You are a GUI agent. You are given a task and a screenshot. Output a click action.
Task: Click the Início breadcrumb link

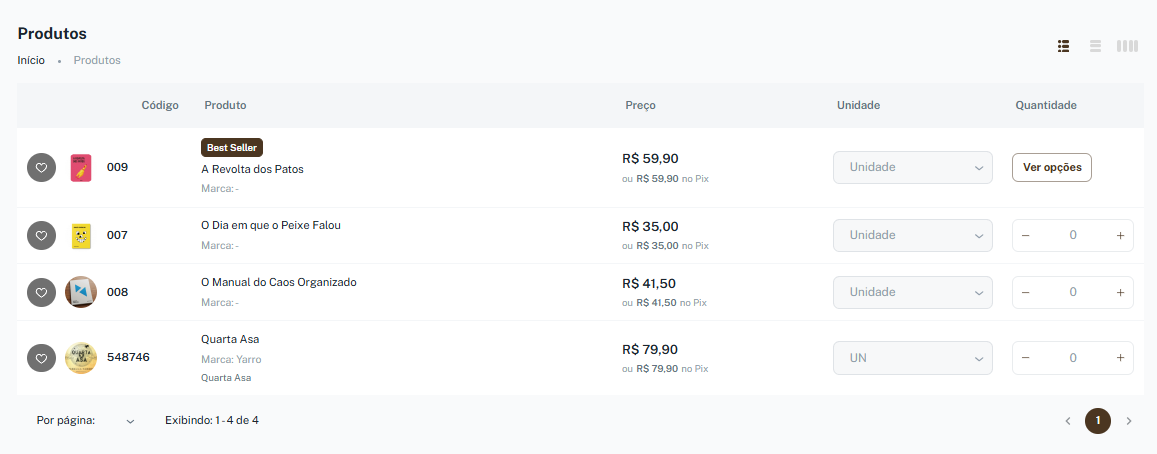click(x=31, y=60)
